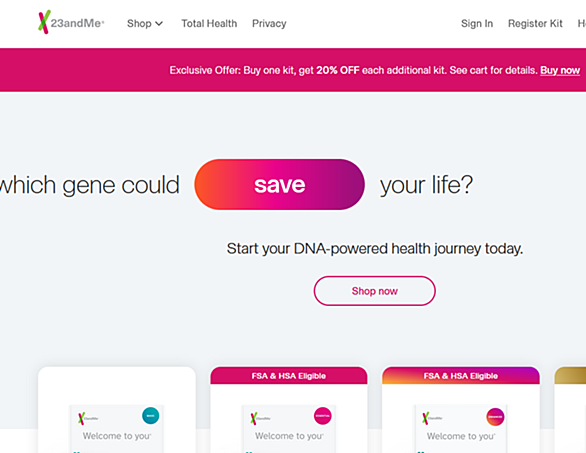Image resolution: width=586 pixels, height=453 pixels.
Task: Follow the Buy now offer link
Action: 560,70
